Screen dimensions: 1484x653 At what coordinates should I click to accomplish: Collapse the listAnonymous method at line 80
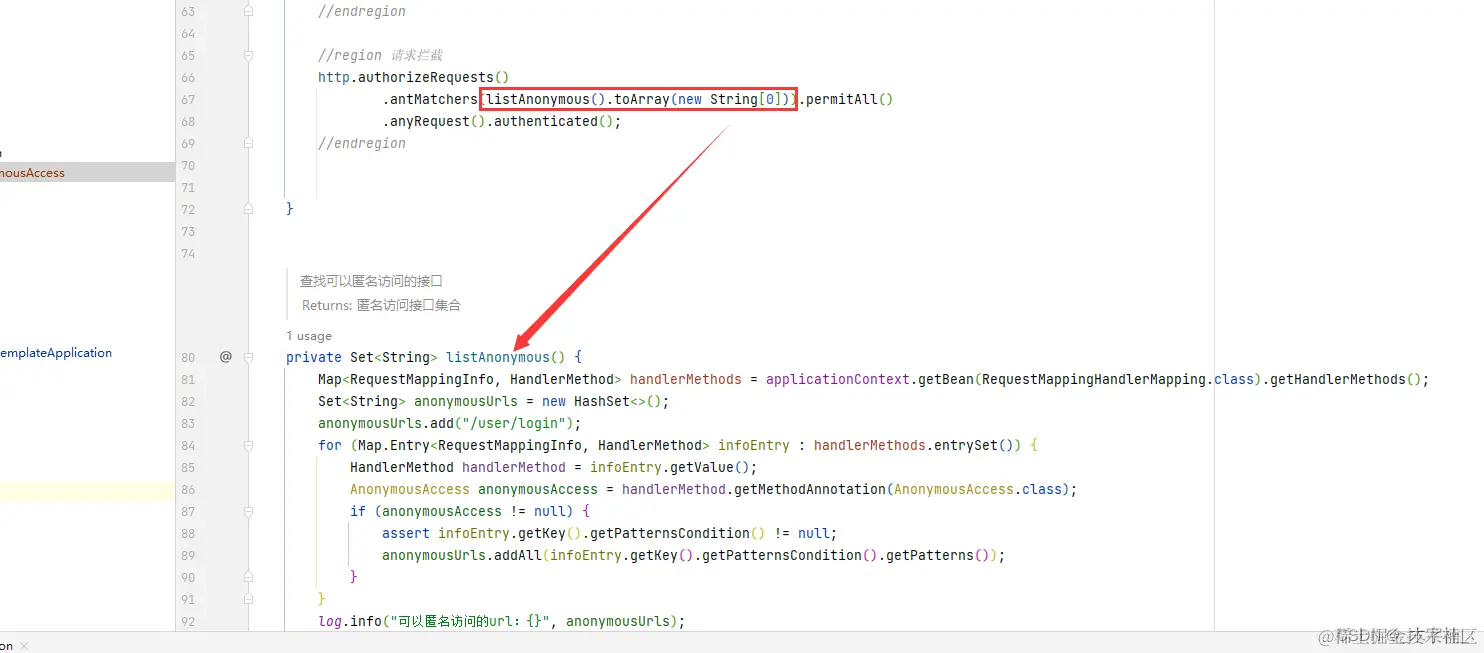(249, 357)
